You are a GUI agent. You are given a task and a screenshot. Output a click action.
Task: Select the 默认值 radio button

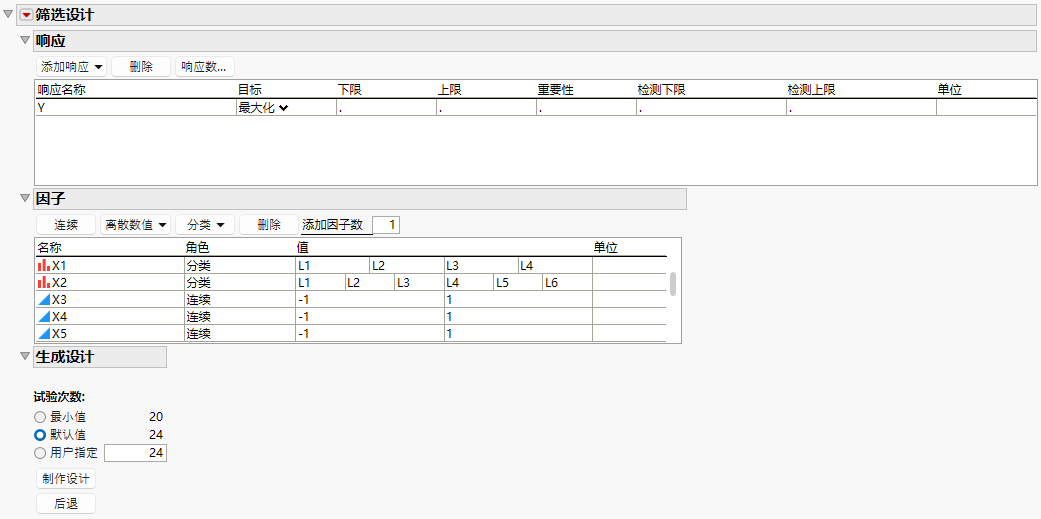[x=40, y=435]
